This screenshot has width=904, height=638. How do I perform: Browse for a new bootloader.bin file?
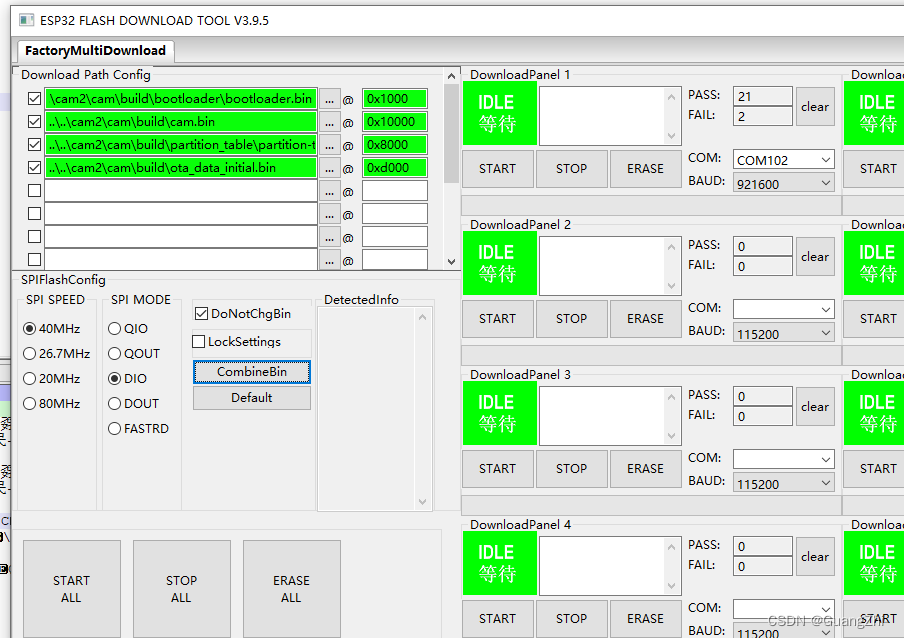[330, 98]
